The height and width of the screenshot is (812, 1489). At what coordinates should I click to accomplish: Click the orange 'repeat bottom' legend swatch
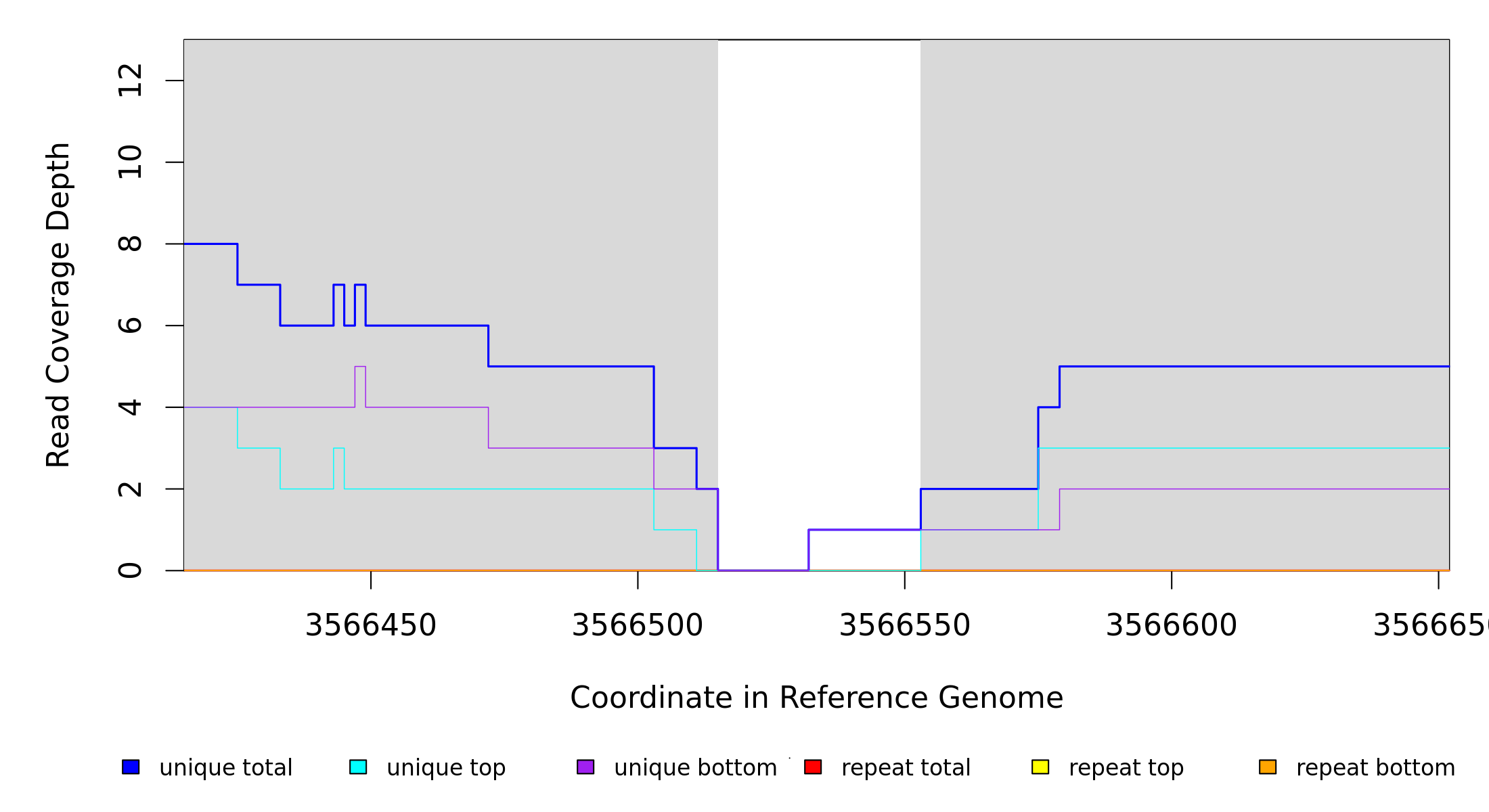(x=1268, y=767)
